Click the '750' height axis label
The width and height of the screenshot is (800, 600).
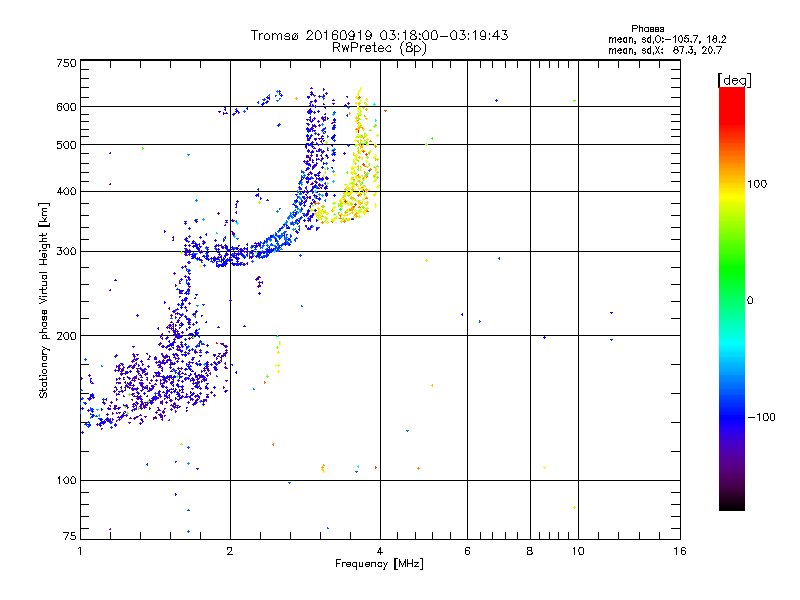pyautogui.click(x=66, y=63)
